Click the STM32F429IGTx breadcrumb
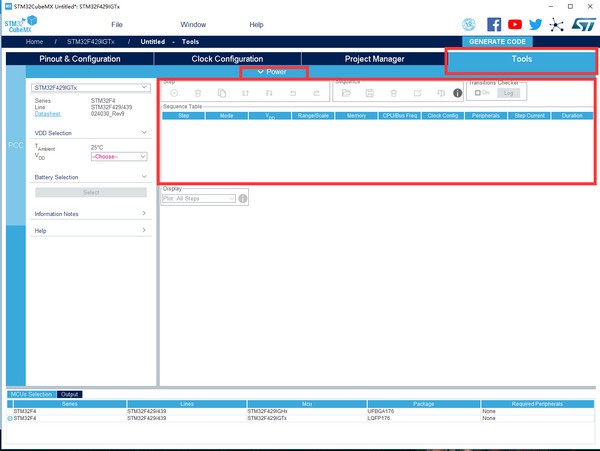This screenshot has width=600, height=451. [91, 42]
